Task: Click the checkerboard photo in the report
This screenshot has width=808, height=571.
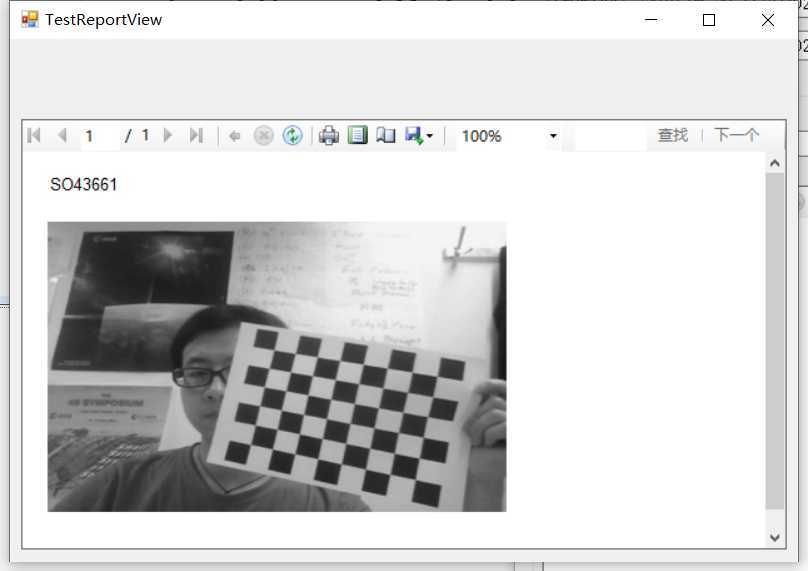Action: pos(277,367)
